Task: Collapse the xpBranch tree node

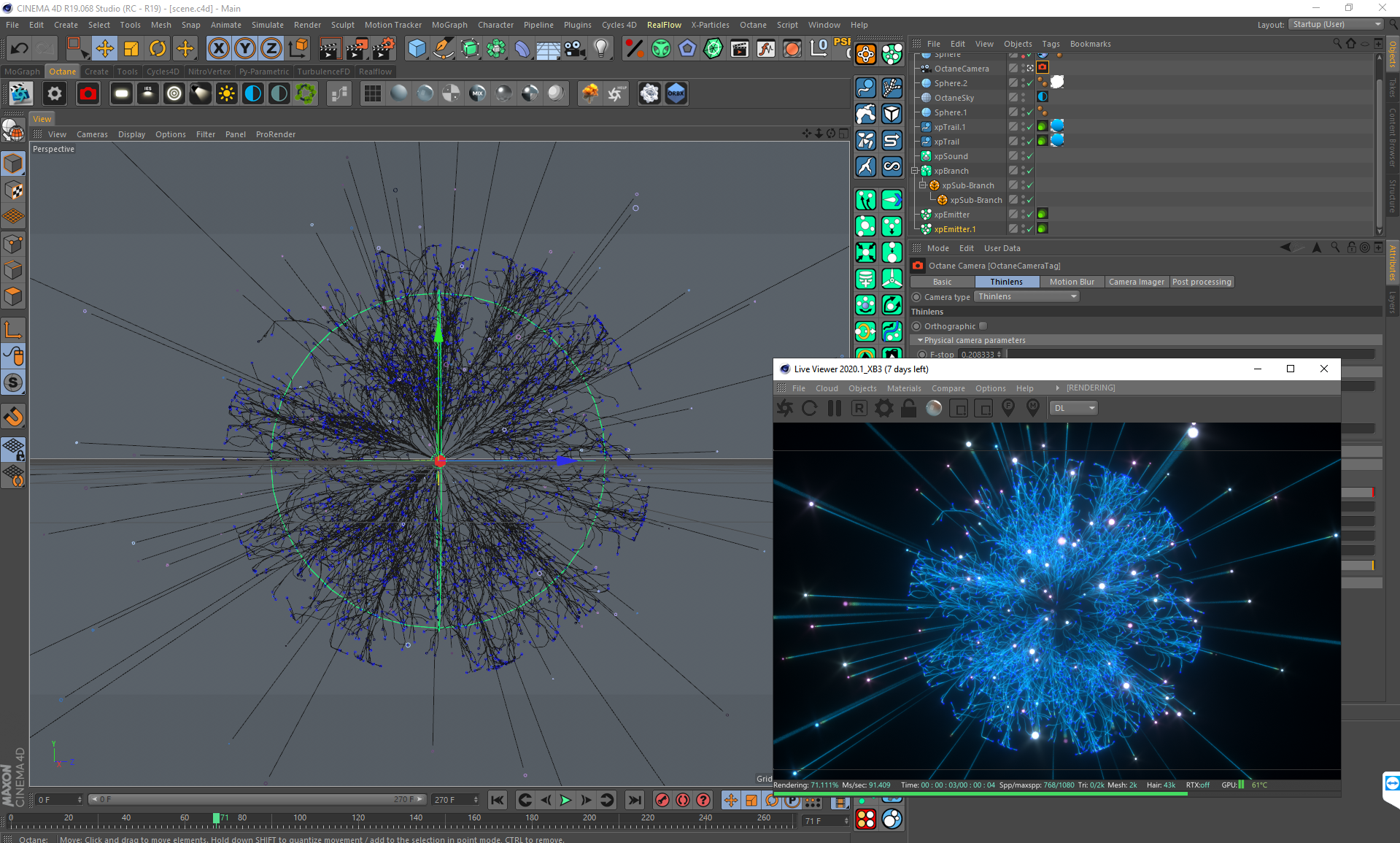Action: [915, 171]
